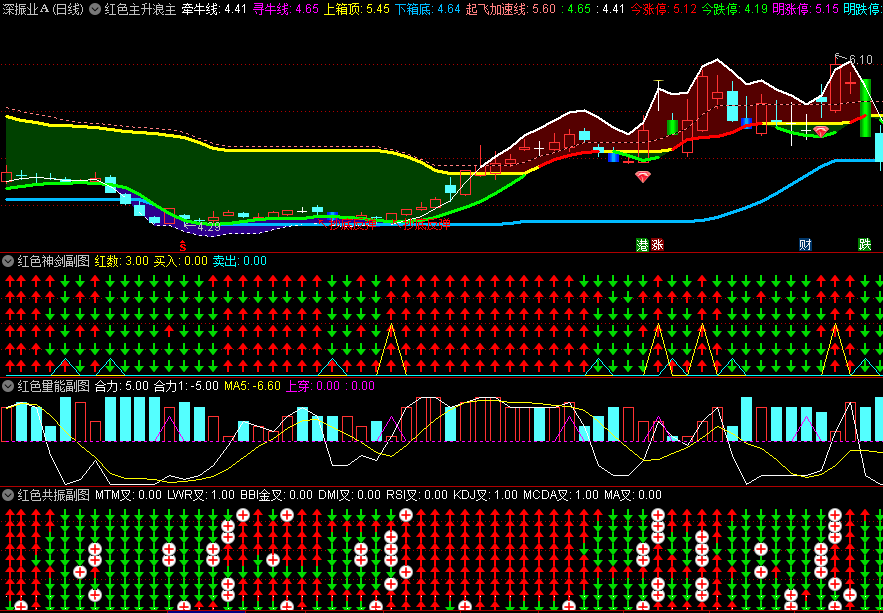Select the 牵牛线: 4.41 readout
883x613 pixels.
coord(214,9)
